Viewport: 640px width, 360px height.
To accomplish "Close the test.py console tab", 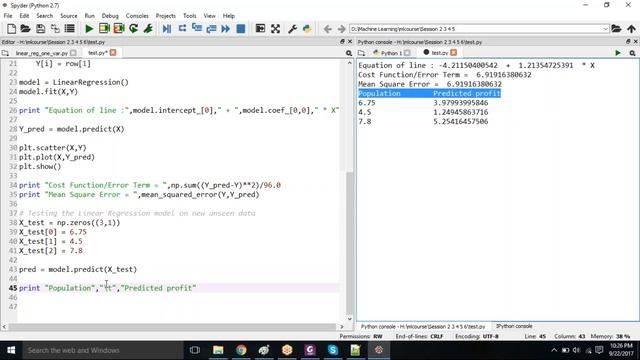I will [453, 53].
